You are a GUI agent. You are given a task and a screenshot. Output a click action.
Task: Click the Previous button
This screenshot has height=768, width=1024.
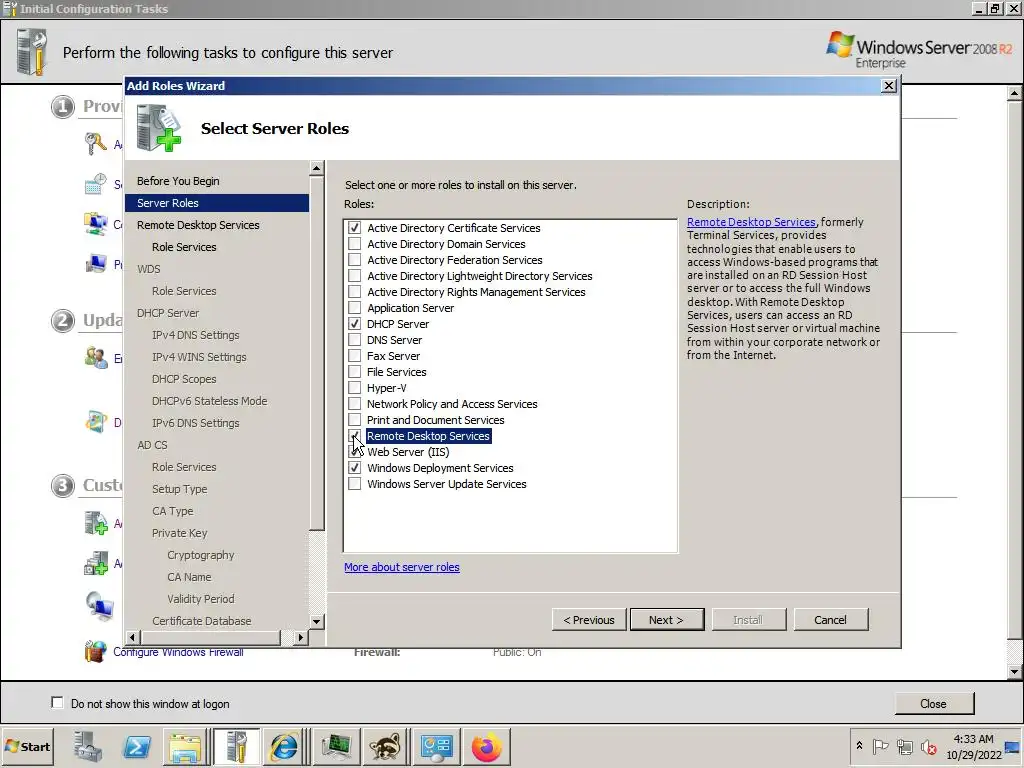[588, 620]
